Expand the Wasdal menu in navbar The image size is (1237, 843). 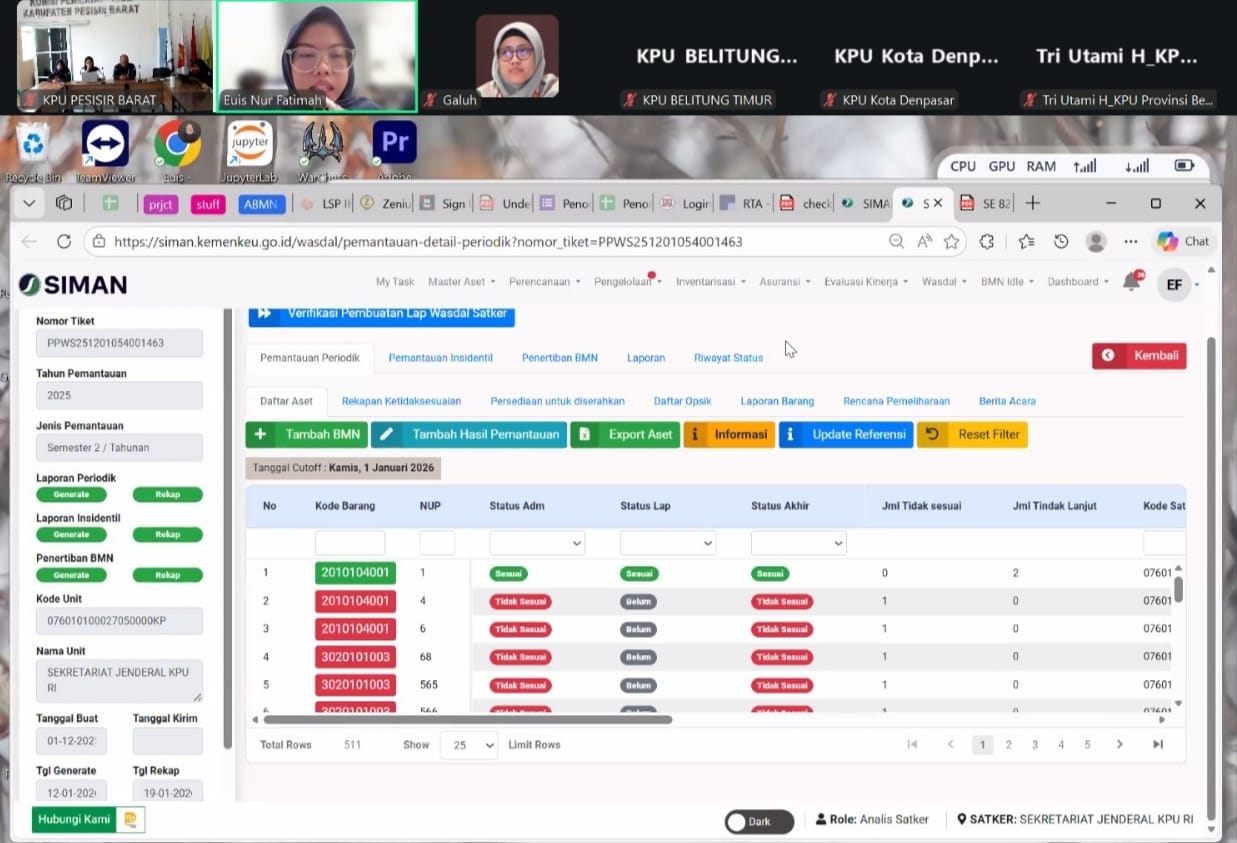click(943, 282)
